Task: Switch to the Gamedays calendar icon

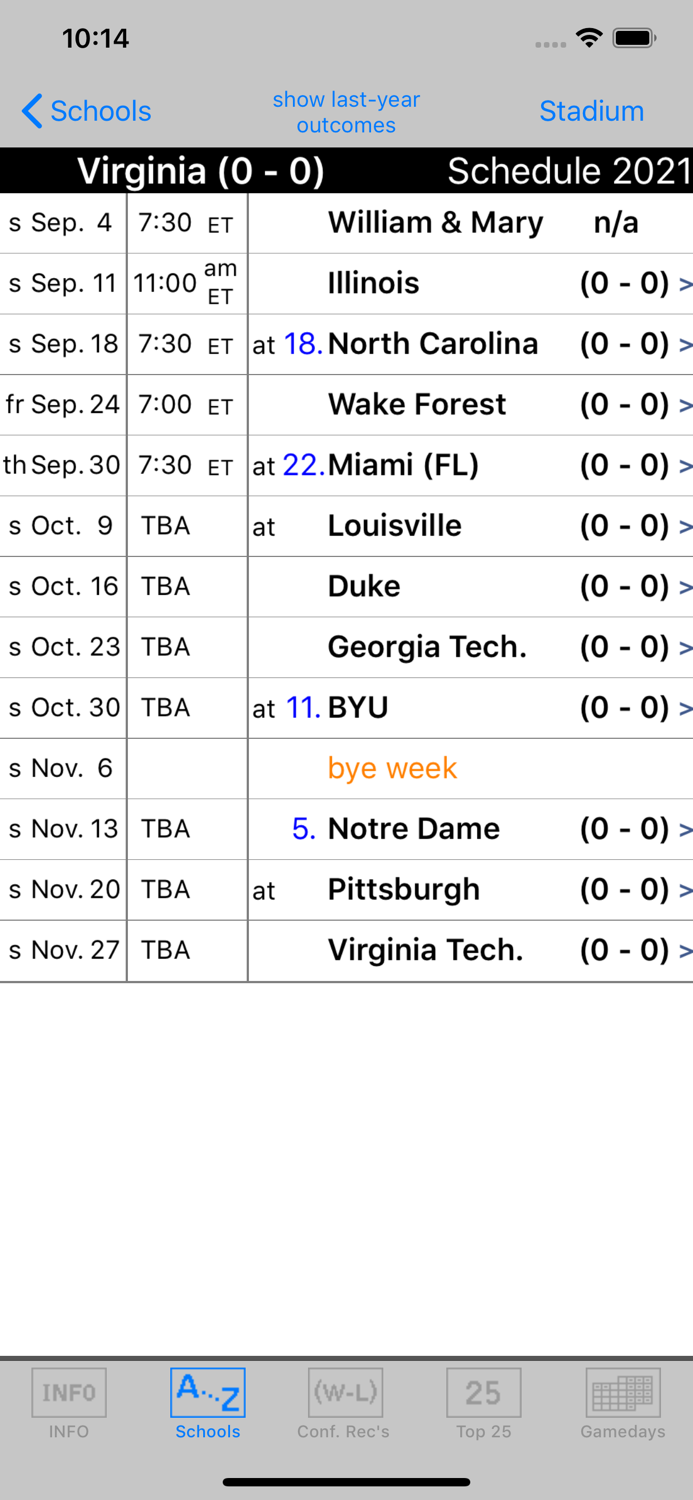Action: (x=622, y=1392)
